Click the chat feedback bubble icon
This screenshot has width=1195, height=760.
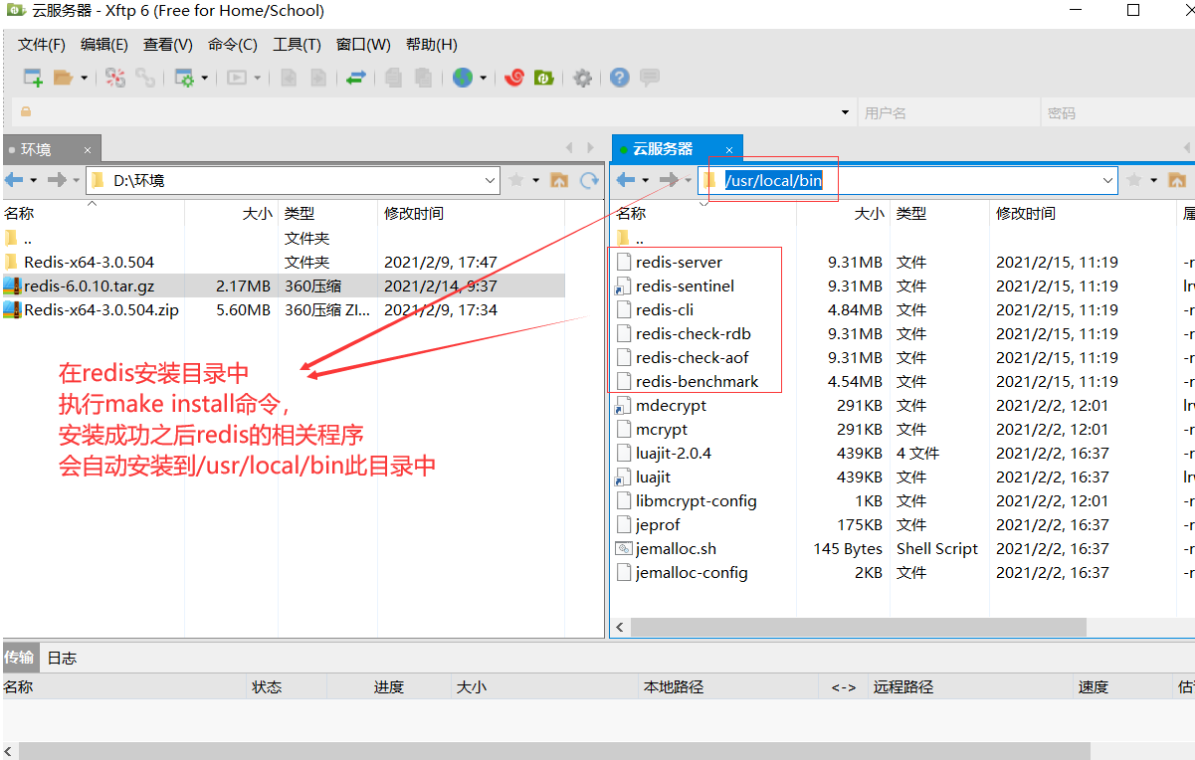649,77
